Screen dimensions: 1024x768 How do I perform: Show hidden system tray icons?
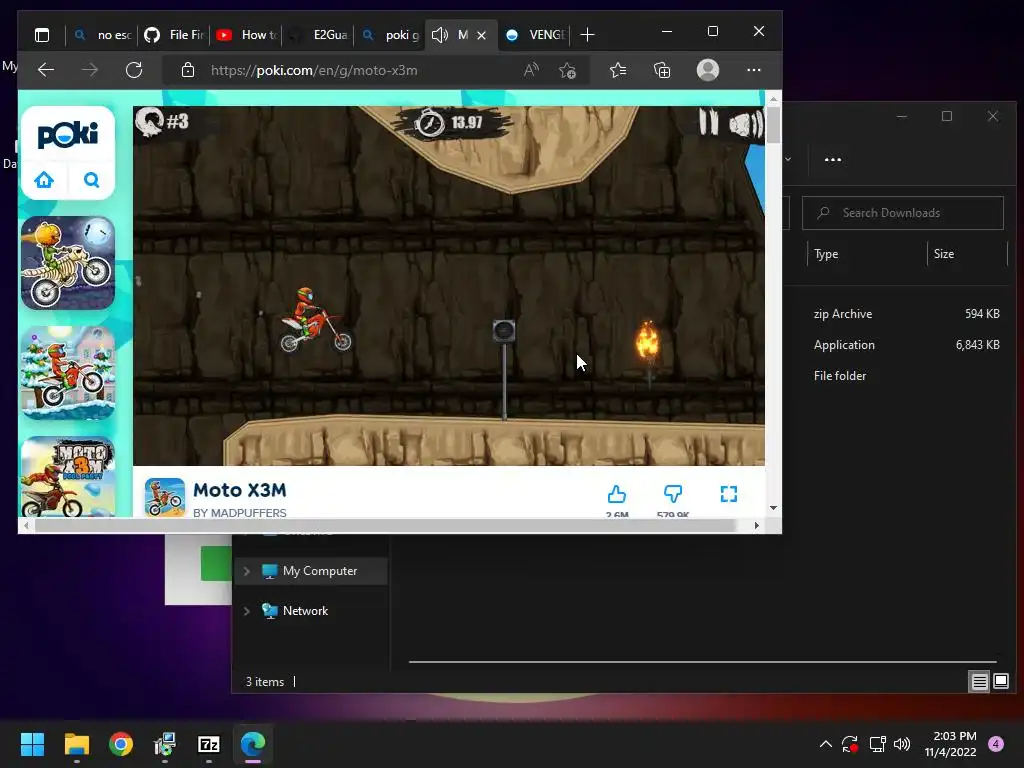(x=825, y=744)
